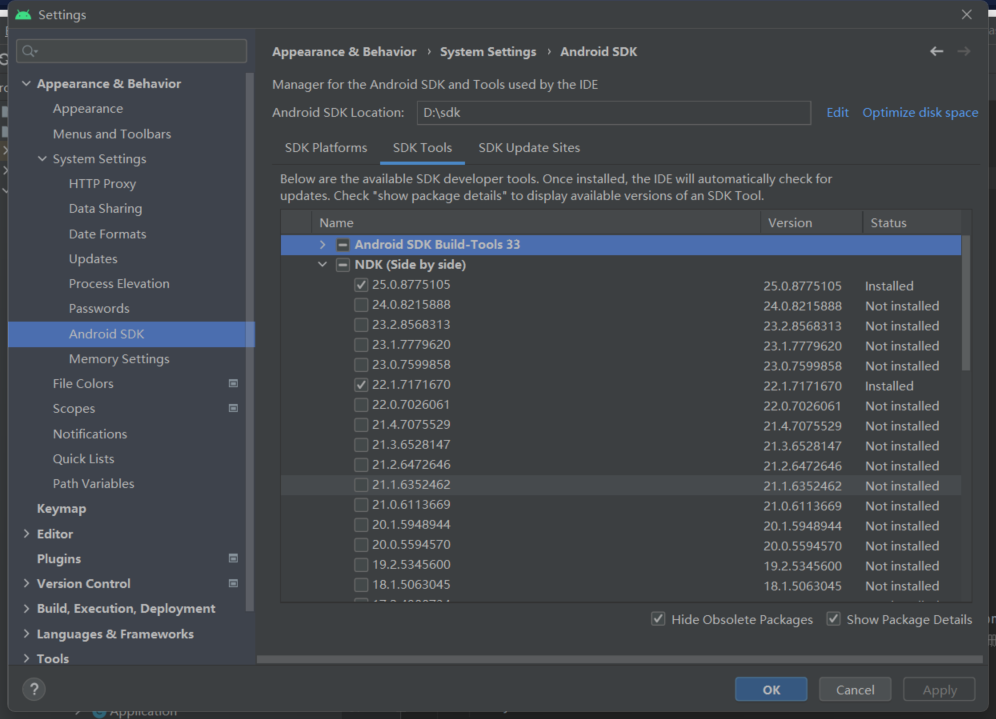Open Menus and Toolbars settings
This screenshot has height=719, width=996.
click(x=112, y=134)
